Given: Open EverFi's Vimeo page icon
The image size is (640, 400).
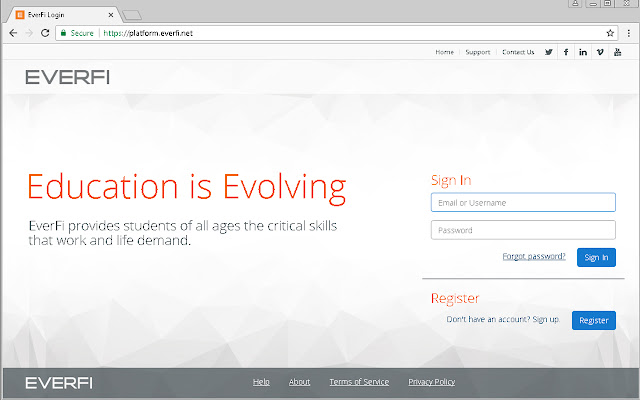Looking at the screenshot, I should tap(600, 52).
